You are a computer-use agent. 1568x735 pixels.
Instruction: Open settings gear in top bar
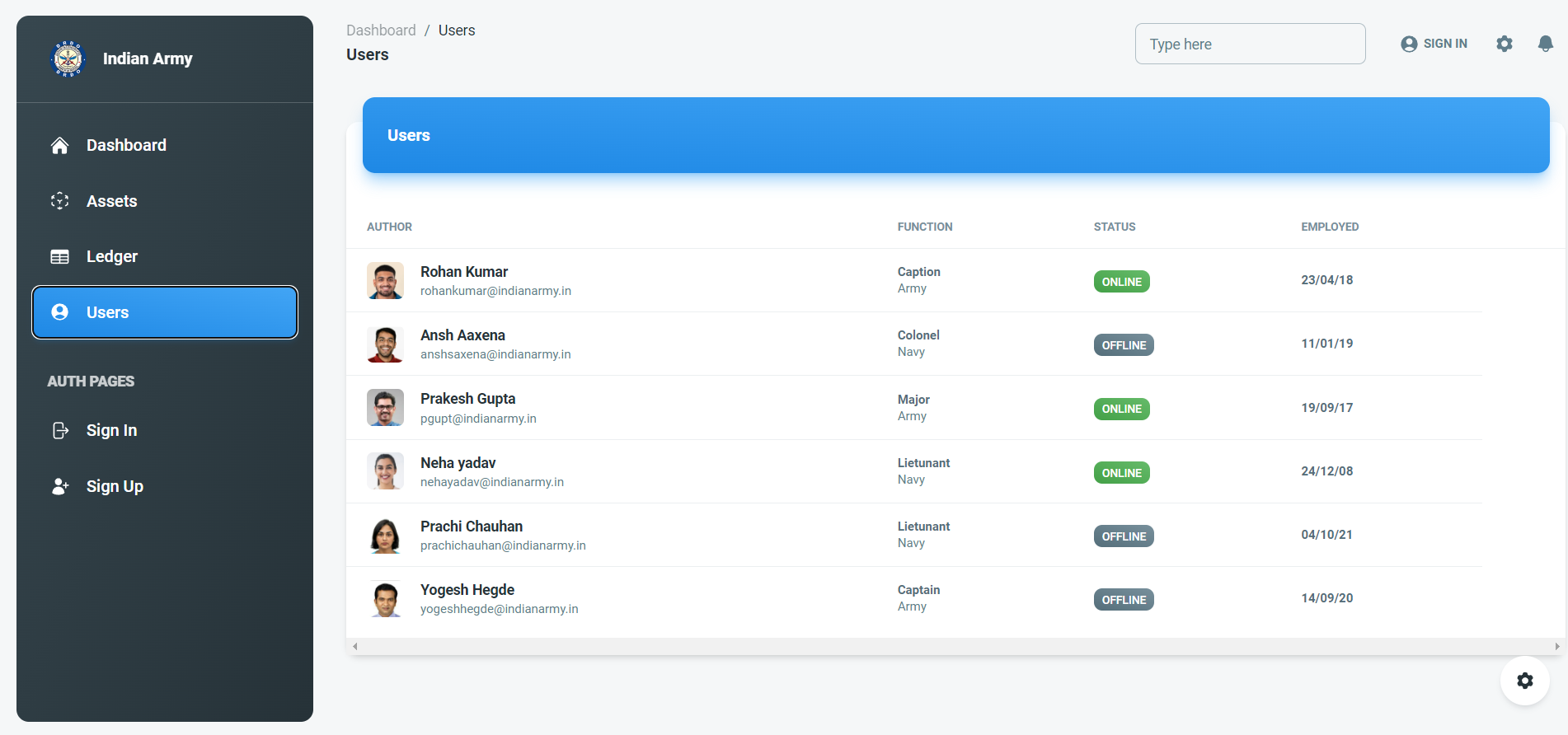[1505, 44]
